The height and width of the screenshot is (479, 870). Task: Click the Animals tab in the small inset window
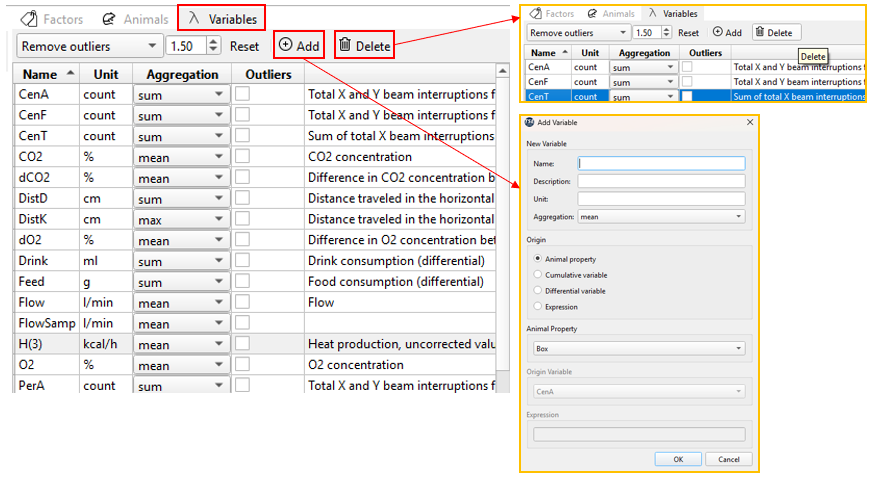(x=611, y=13)
